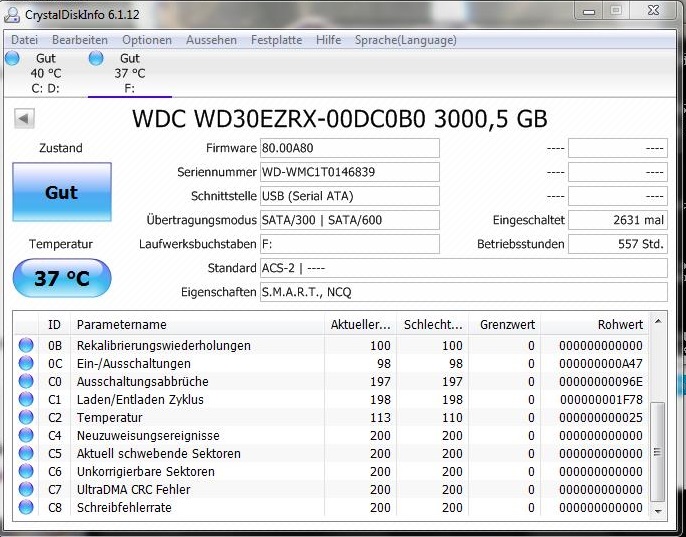The height and width of the screenshot is (537, 686).
Task: Click status orb of row 0B
Action: tap(26, 345)
